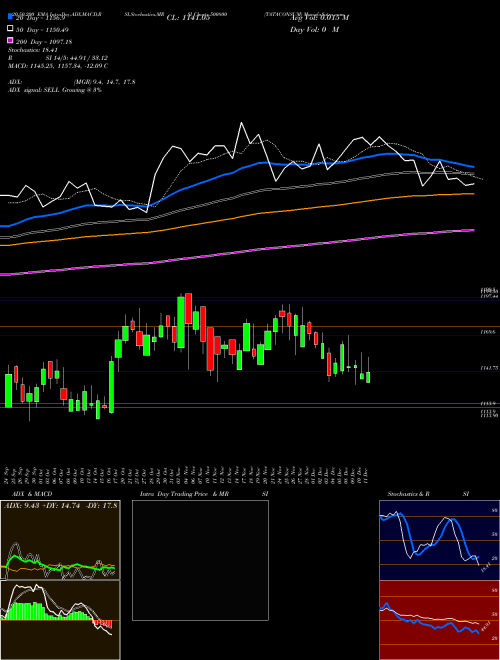Click the MACD values line in header
500x660 pixels.
(x=58, y=66)
